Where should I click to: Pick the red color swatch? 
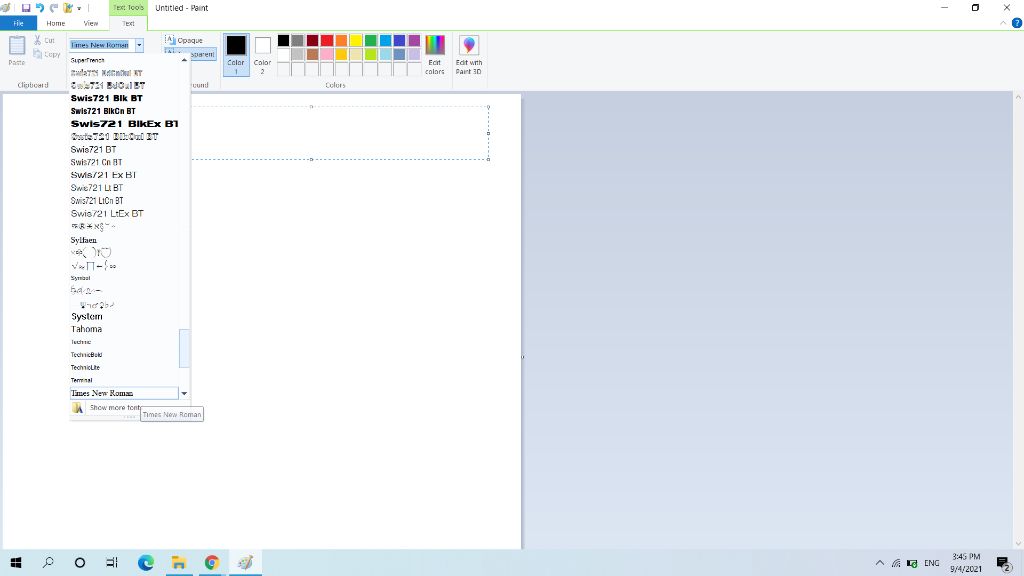pyautogui.click(x=327, y=40)
